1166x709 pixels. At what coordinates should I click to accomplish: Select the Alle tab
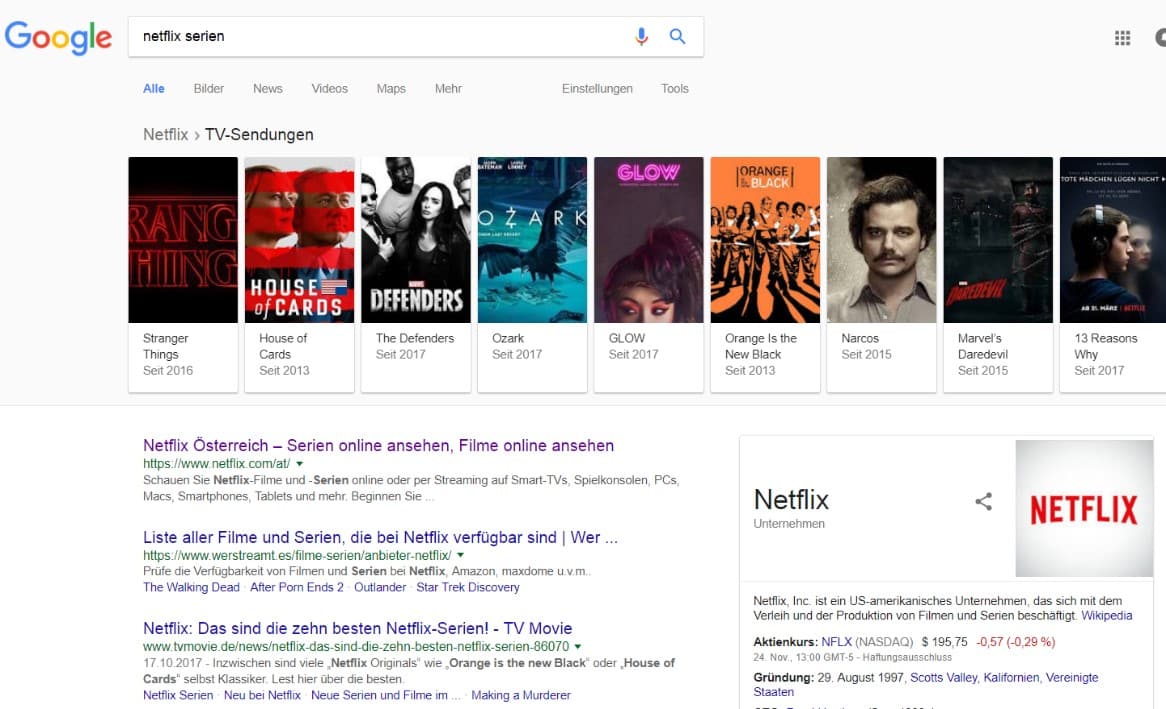[154, 89]
